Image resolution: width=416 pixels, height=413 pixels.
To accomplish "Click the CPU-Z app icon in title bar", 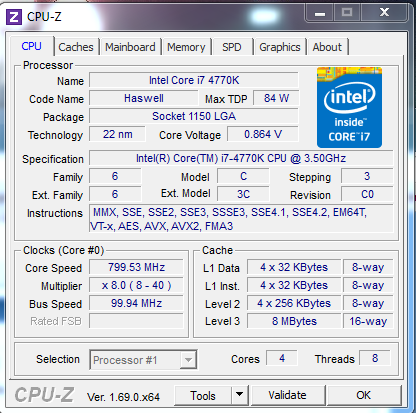I will click(x=14, y=17).
